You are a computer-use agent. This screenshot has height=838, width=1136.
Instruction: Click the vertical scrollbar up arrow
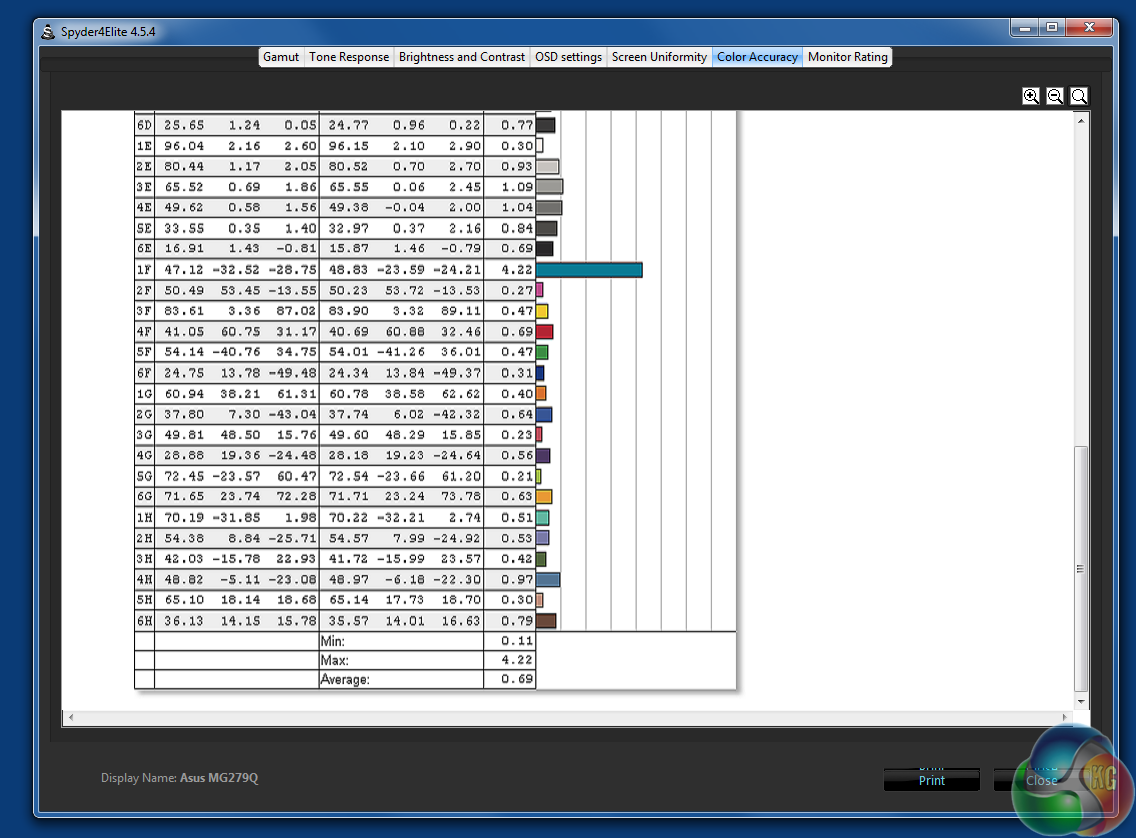[x=1081, y=121]
